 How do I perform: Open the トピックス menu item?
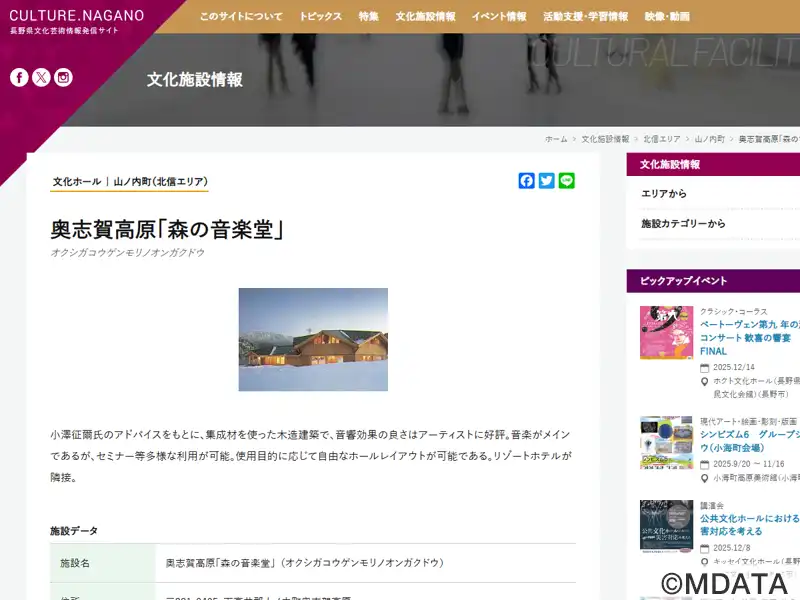[320, 17]
